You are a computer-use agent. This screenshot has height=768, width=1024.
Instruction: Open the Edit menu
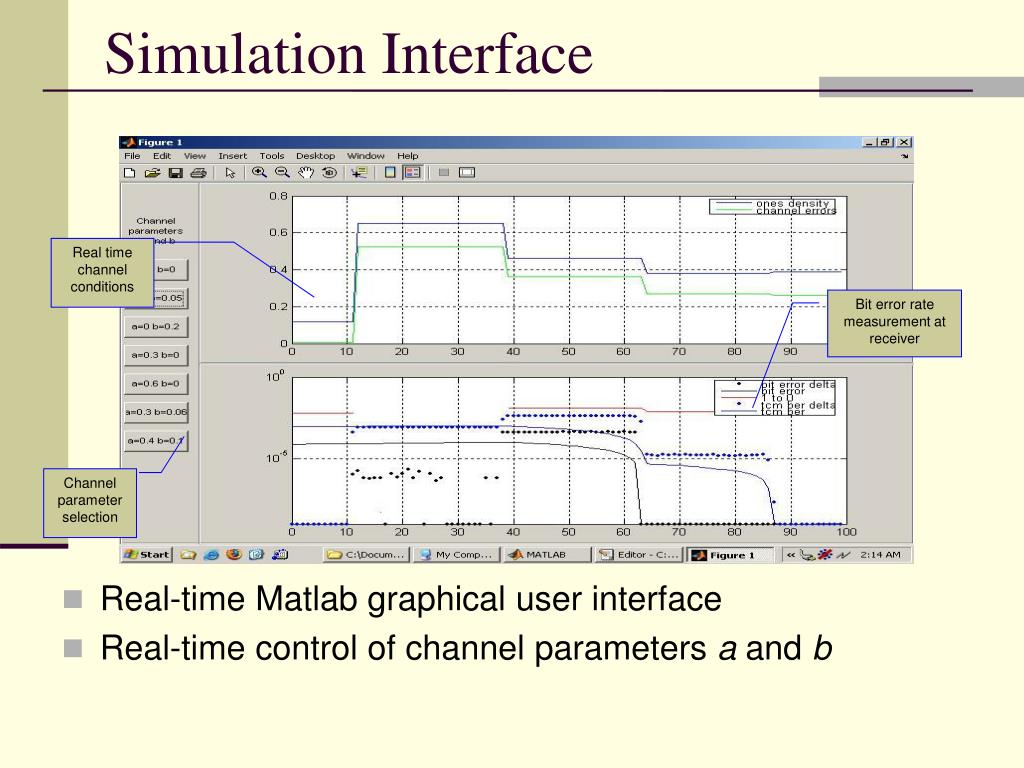coord(162,156)
